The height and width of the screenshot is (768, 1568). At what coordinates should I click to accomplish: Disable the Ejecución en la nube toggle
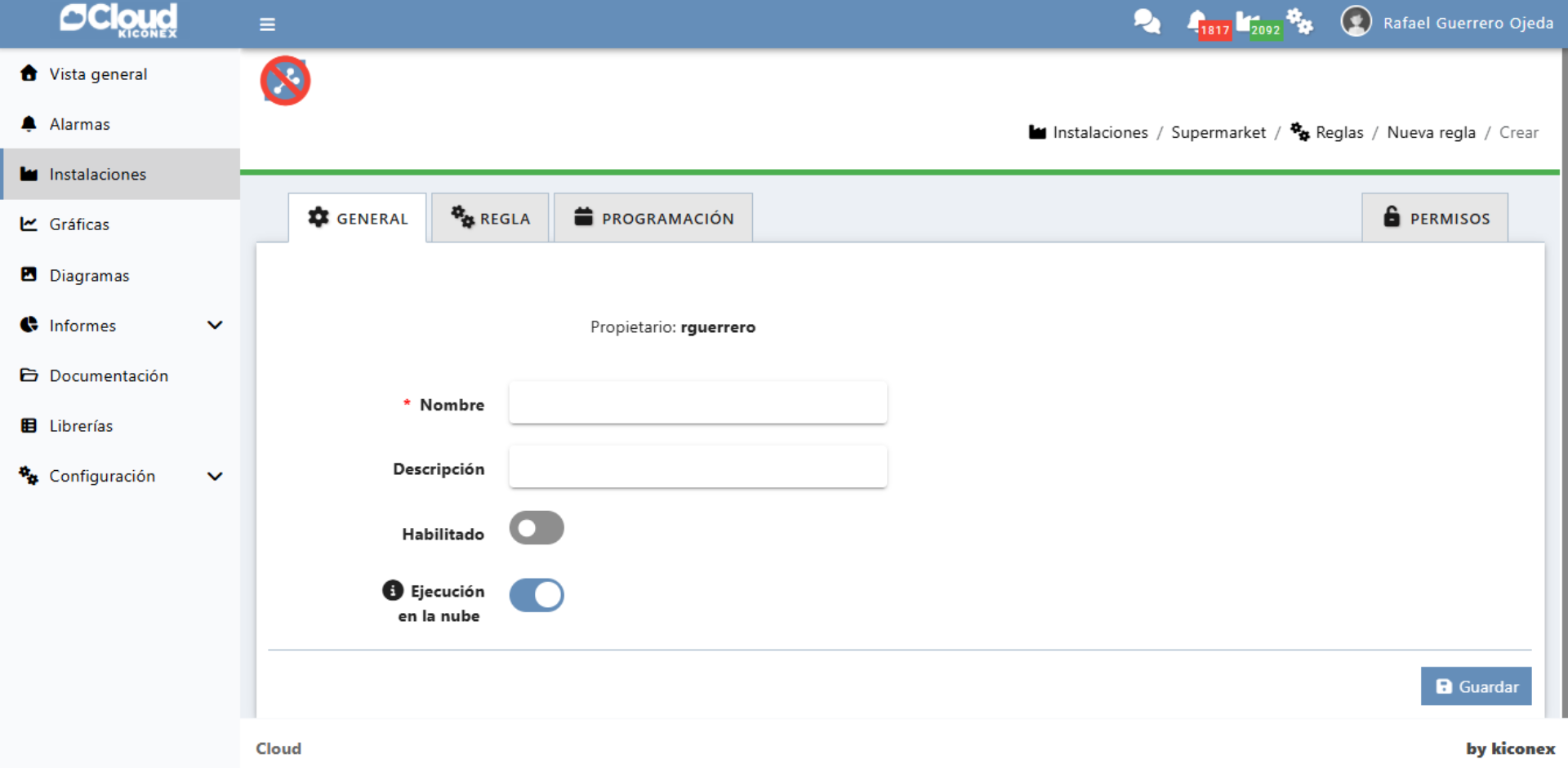pyautogui.click(x=537, y=595)
